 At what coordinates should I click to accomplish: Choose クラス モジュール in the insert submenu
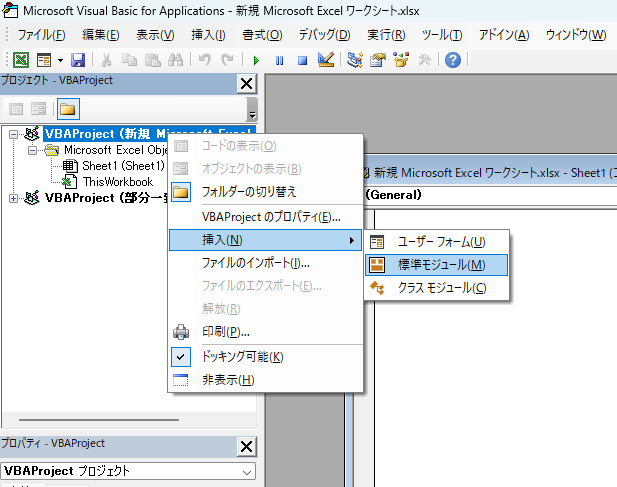point(442,288)
